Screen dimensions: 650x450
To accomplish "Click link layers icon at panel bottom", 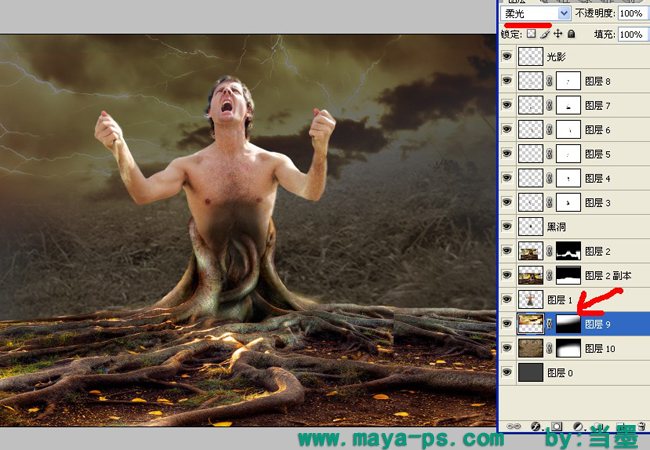I will (x=513, y=426).
